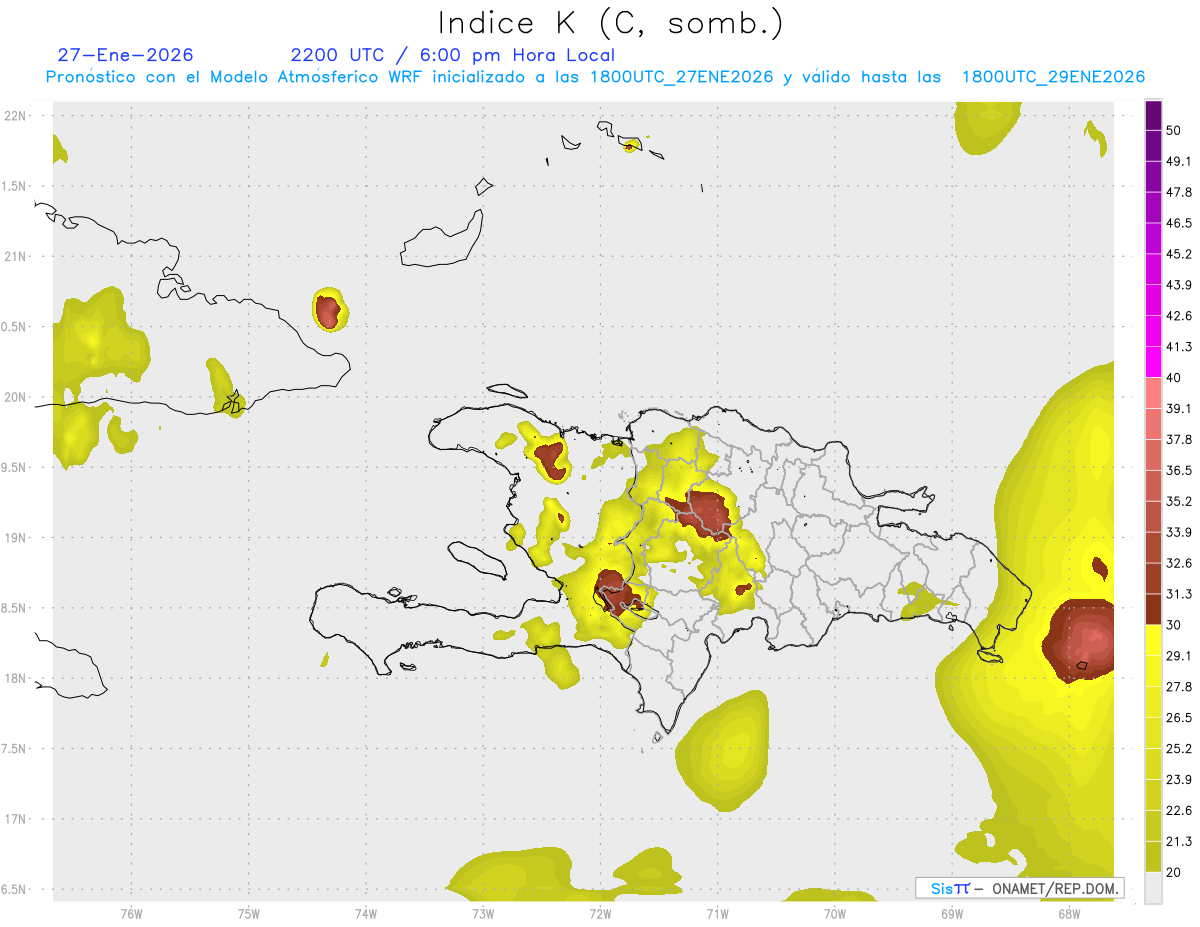
Task: Click the "Pronóstico con el Modelo Atmosferico WRF" line
Action: click(x=595, y=77)
